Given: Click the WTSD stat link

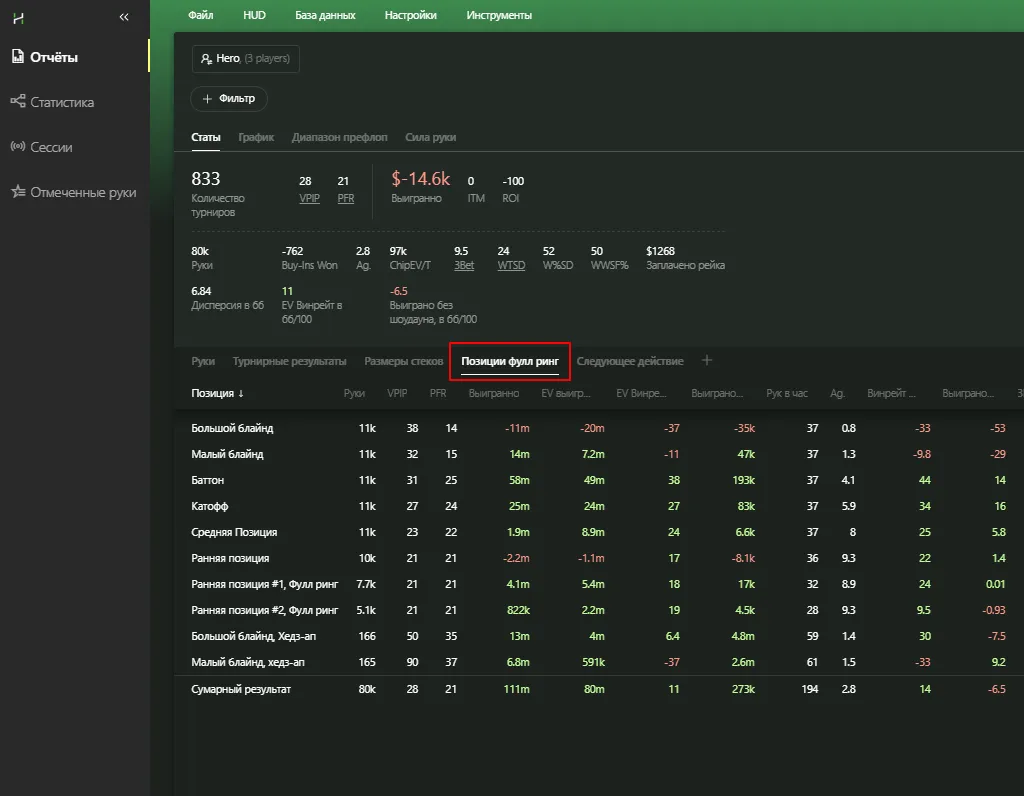Looking at the screenshot, I should pos(510,266).
